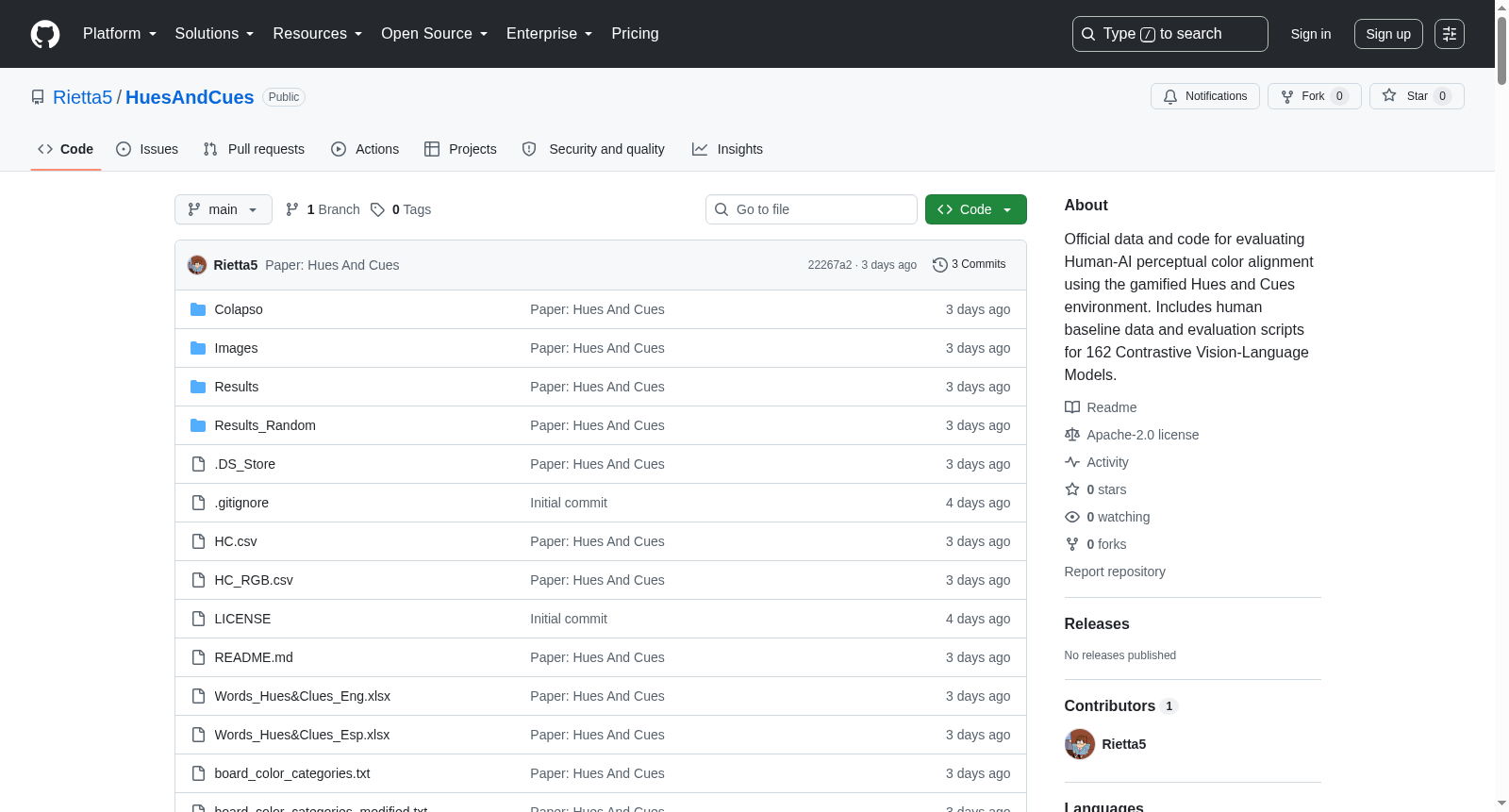Open the README.md file name

point(254,657)
